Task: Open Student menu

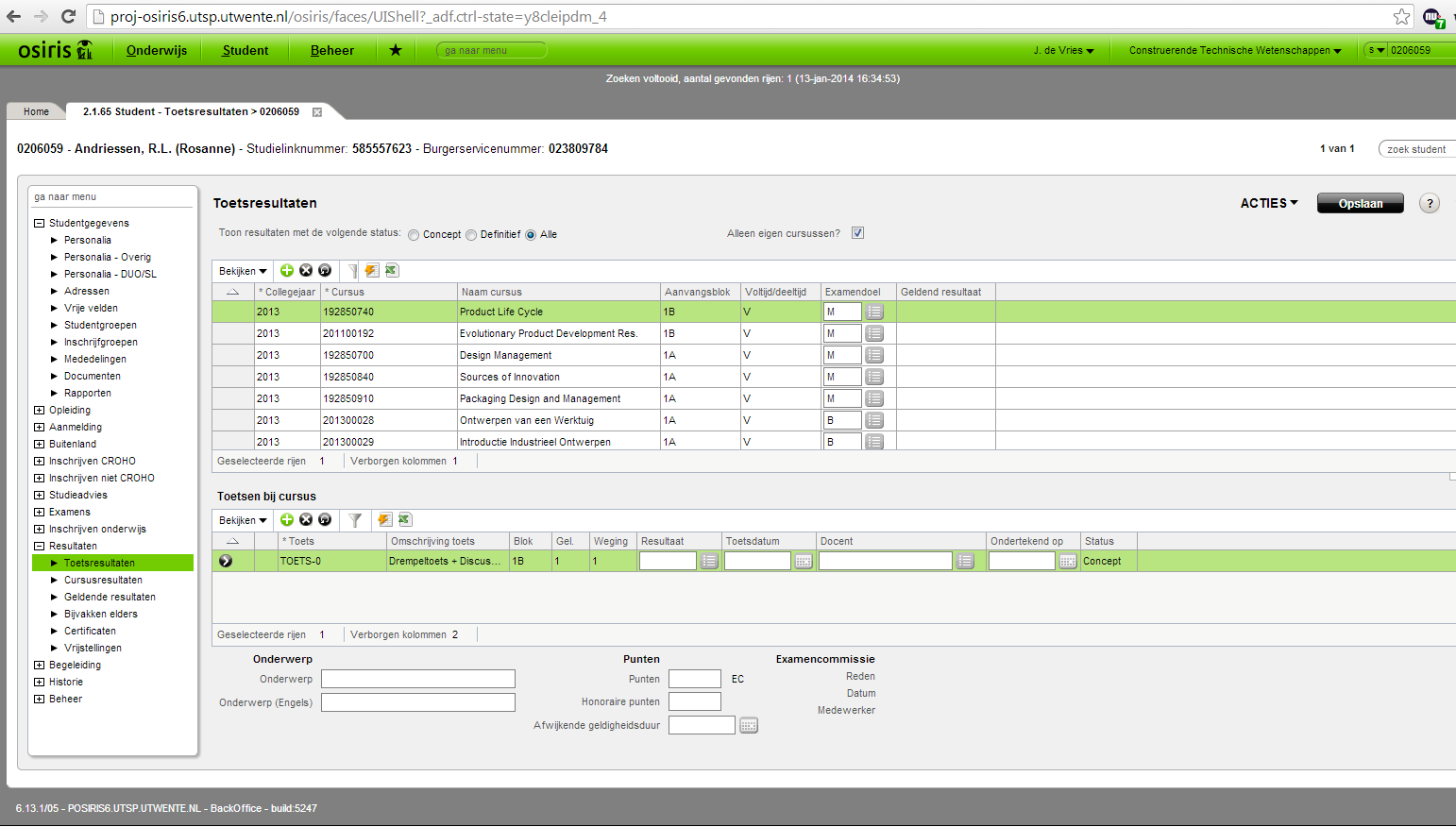Action: pos(245,50)
